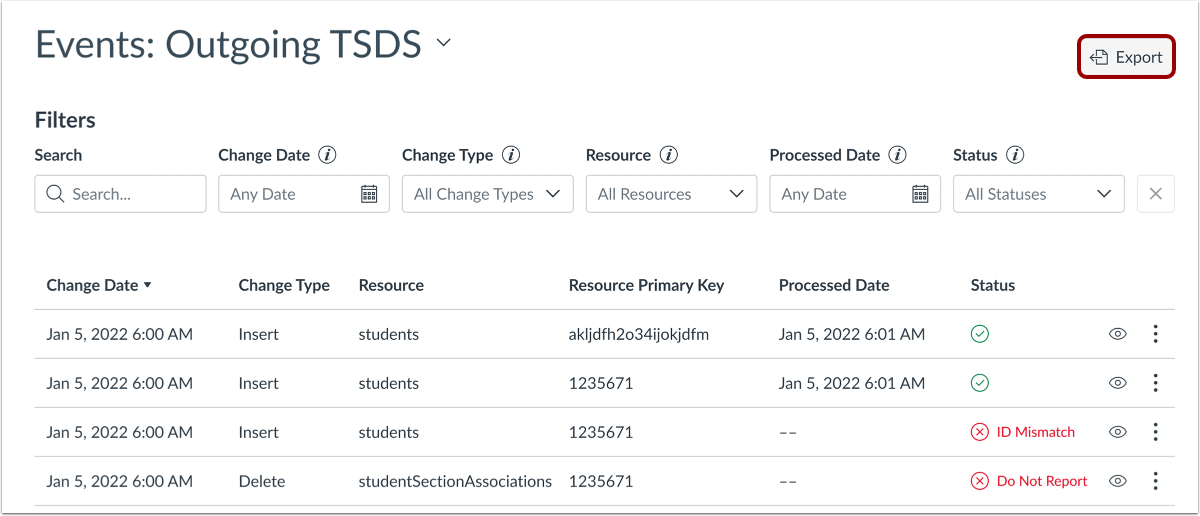This screenshot has height=516, width=1200.
Task: Clear filters with the X button
Action: [x=1156, y=194]
